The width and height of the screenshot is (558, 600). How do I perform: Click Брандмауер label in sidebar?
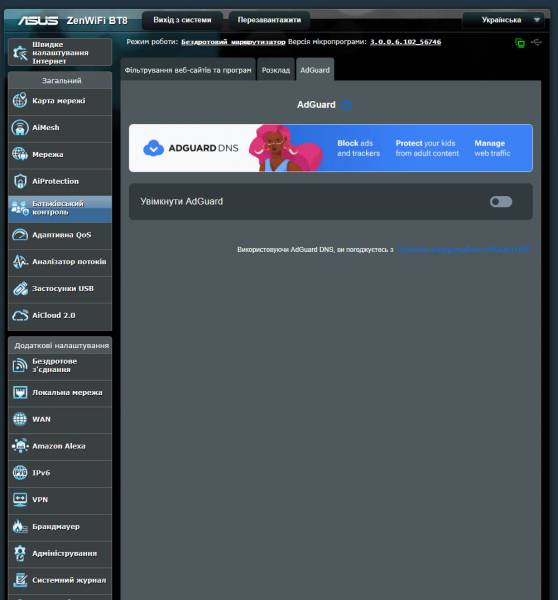[x=56, y=527]
